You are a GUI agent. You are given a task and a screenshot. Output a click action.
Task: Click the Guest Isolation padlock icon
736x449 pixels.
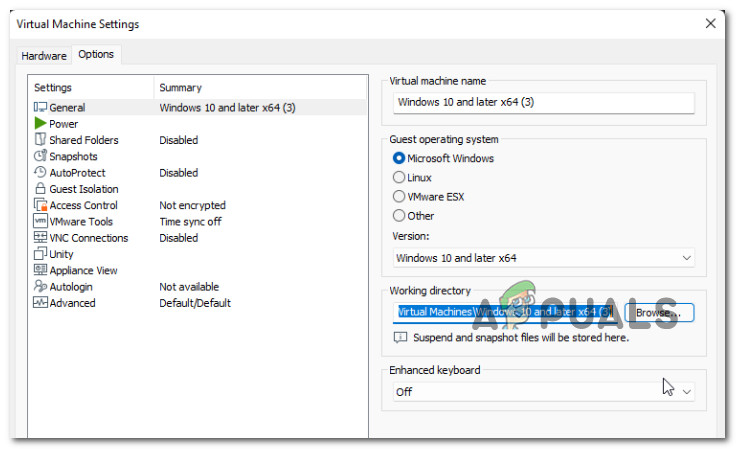[x=40, y=188]
